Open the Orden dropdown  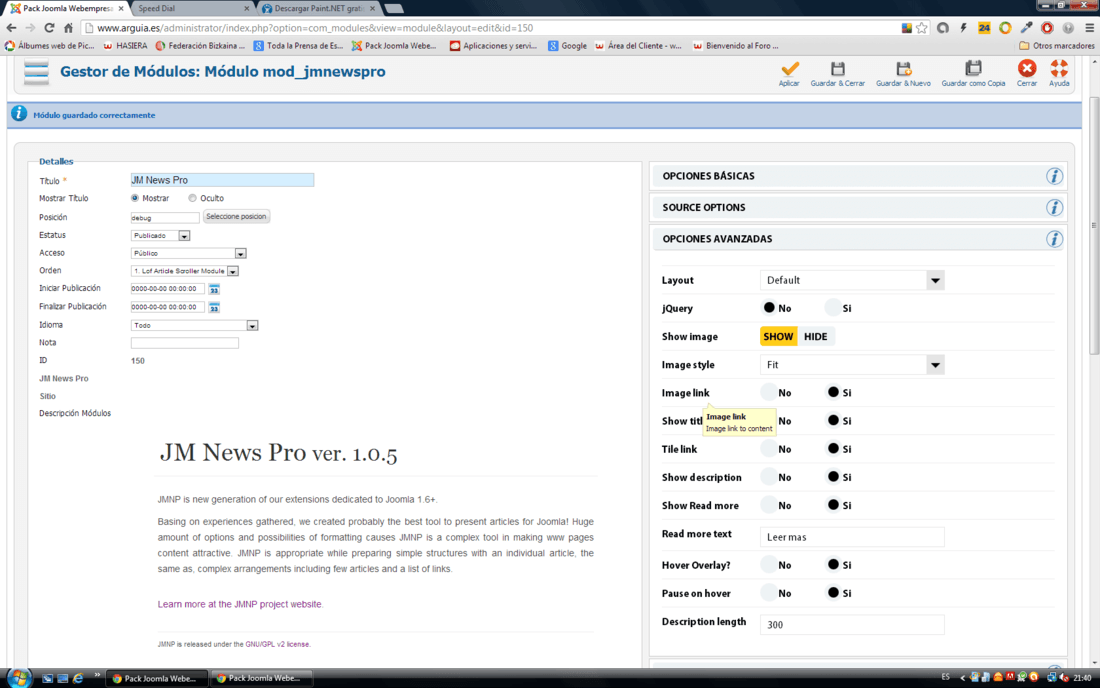(185, 271)
